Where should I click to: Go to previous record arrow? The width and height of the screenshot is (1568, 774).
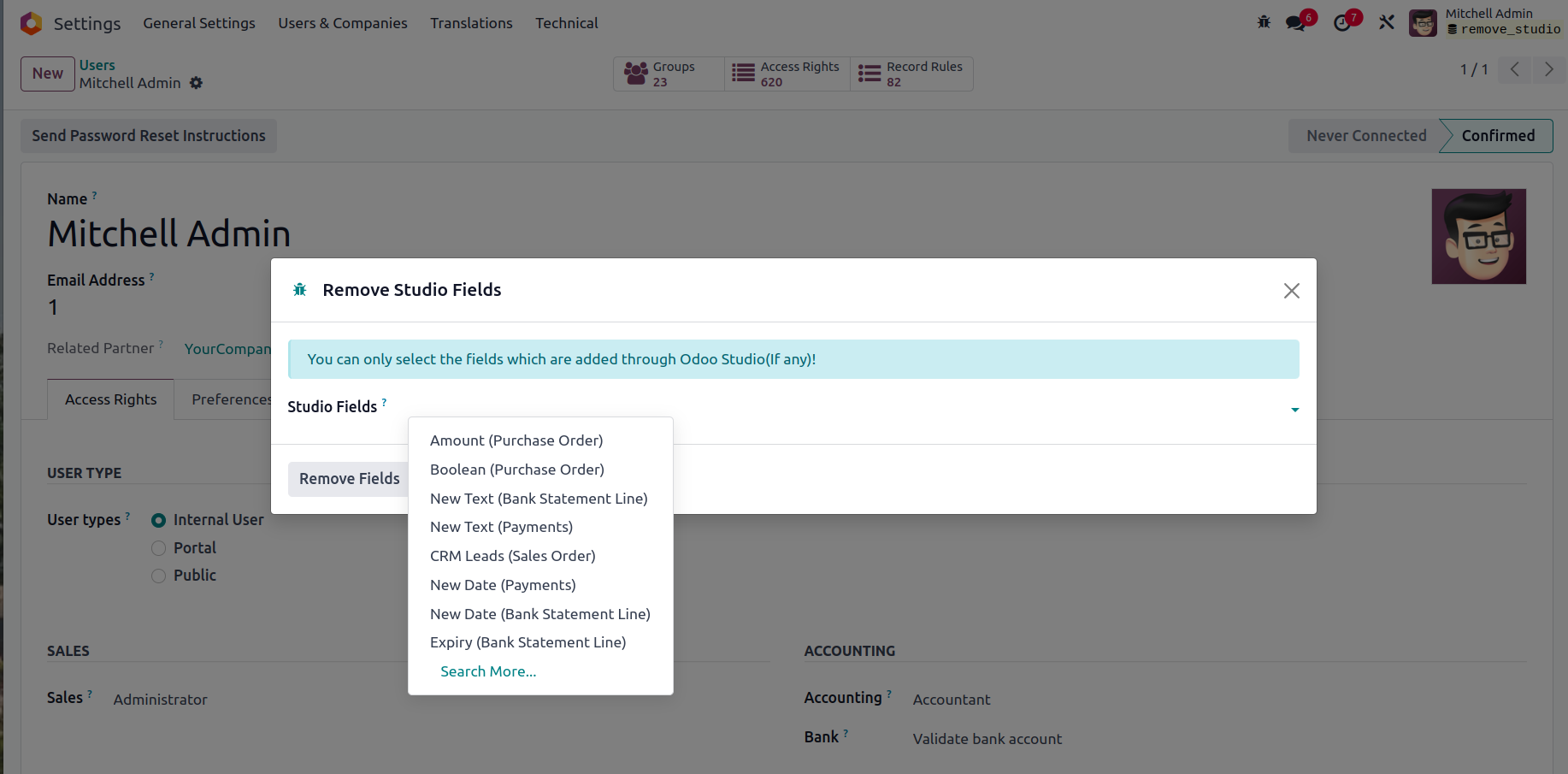(1514, 69)
